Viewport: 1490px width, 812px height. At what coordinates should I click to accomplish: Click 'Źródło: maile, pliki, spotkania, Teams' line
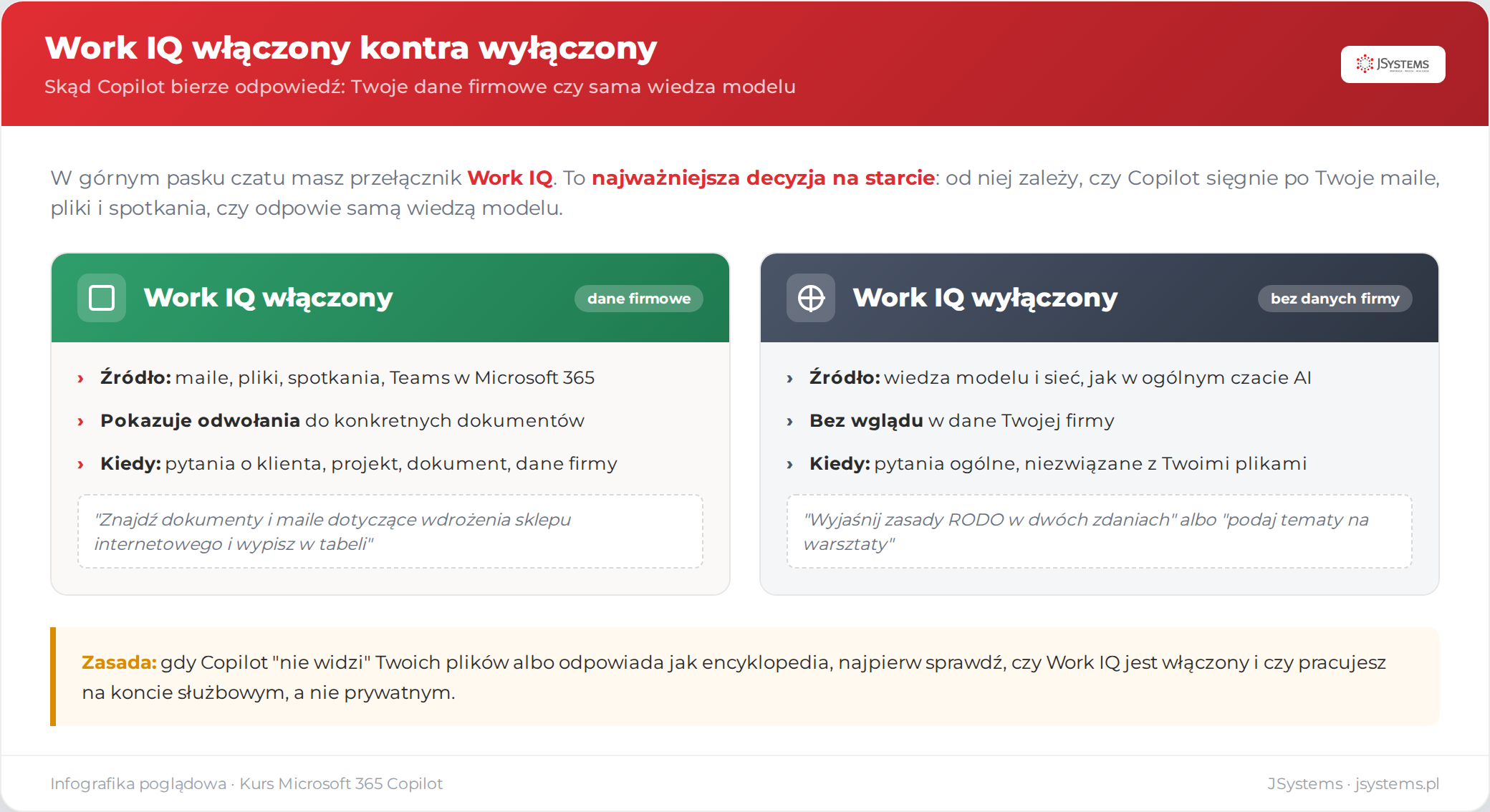pyautogui.click(x=347, y=377)
